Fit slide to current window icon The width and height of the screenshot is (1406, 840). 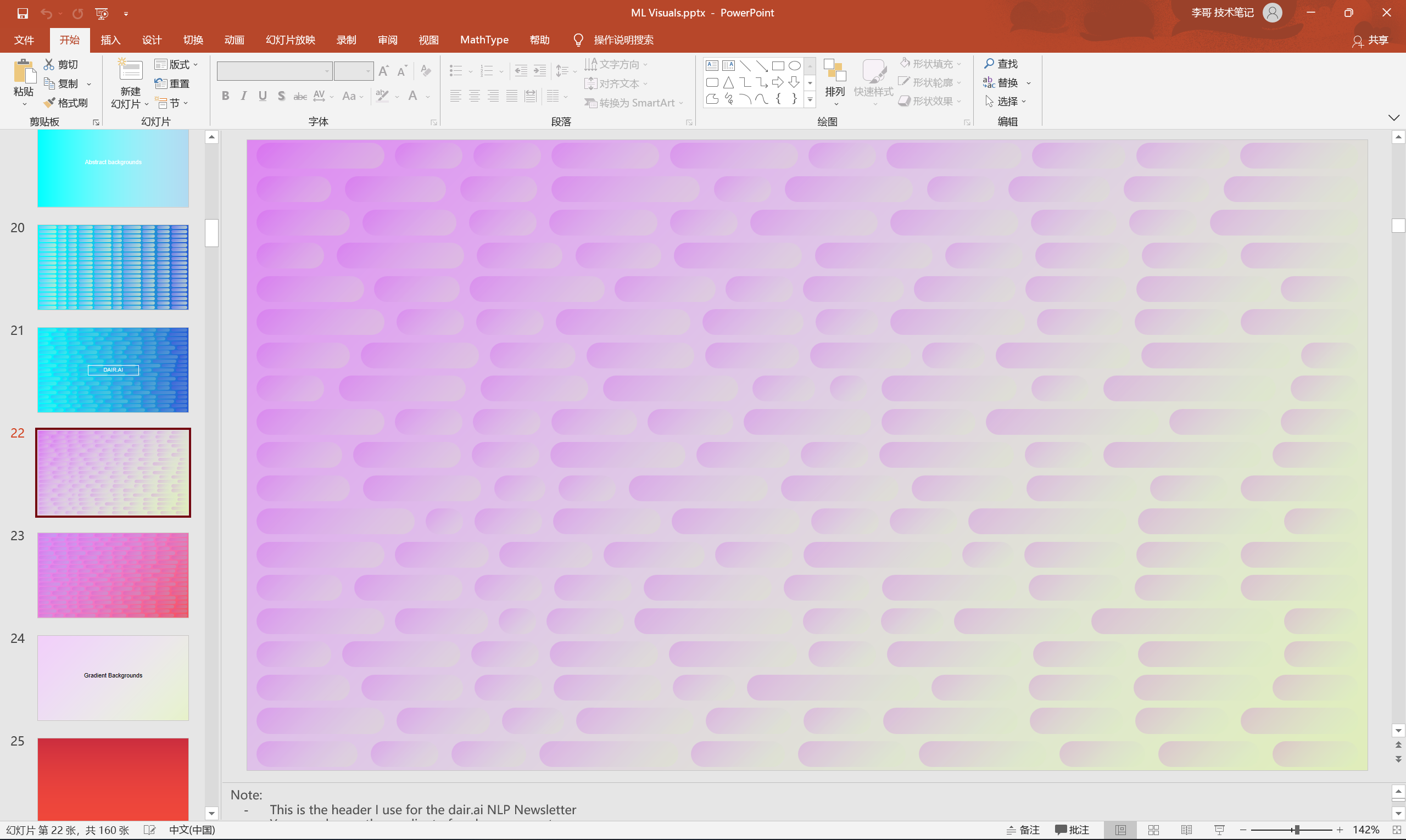click(x=1396, y=830)
